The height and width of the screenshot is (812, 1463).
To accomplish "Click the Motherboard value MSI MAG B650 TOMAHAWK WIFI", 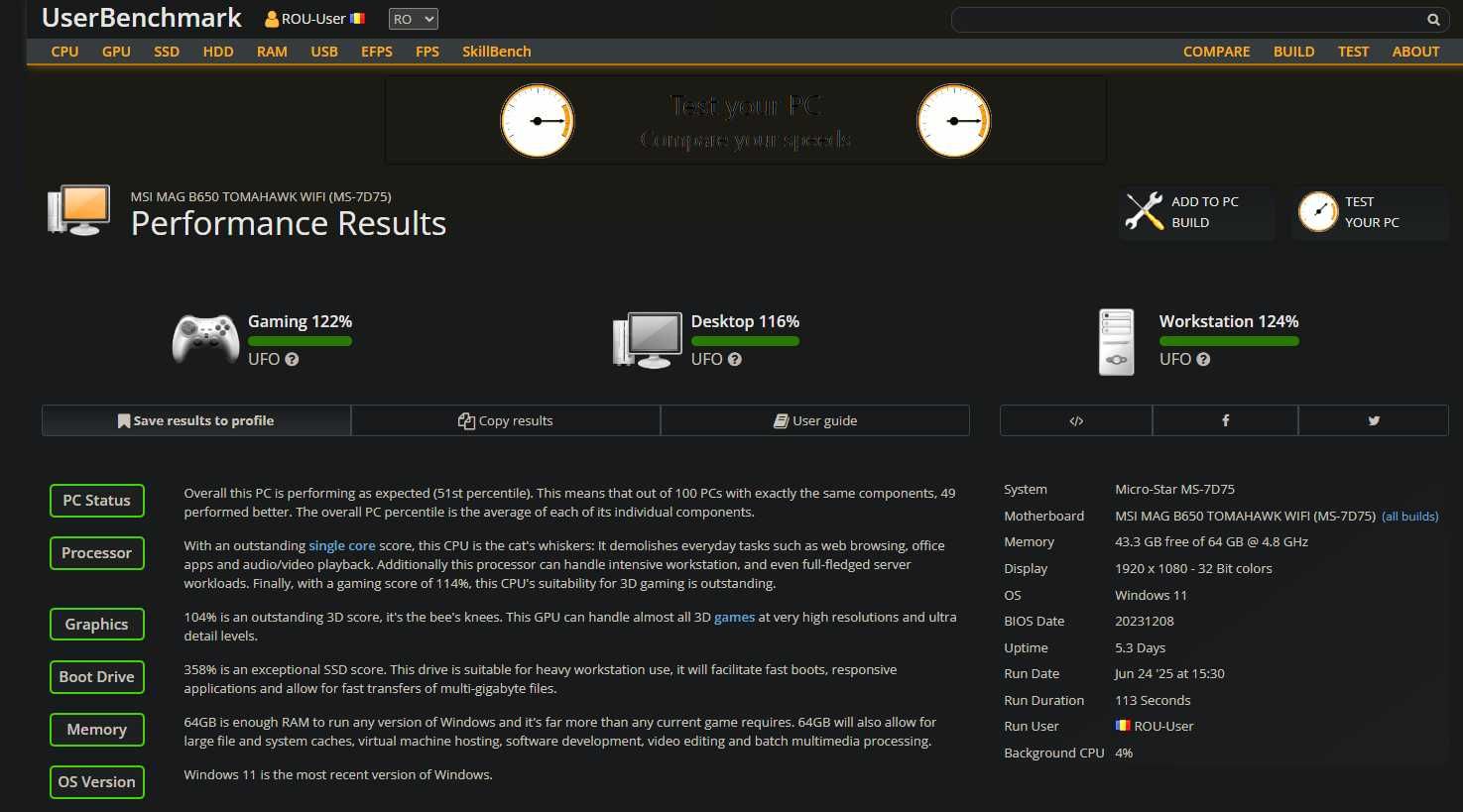I will 1245,516.
